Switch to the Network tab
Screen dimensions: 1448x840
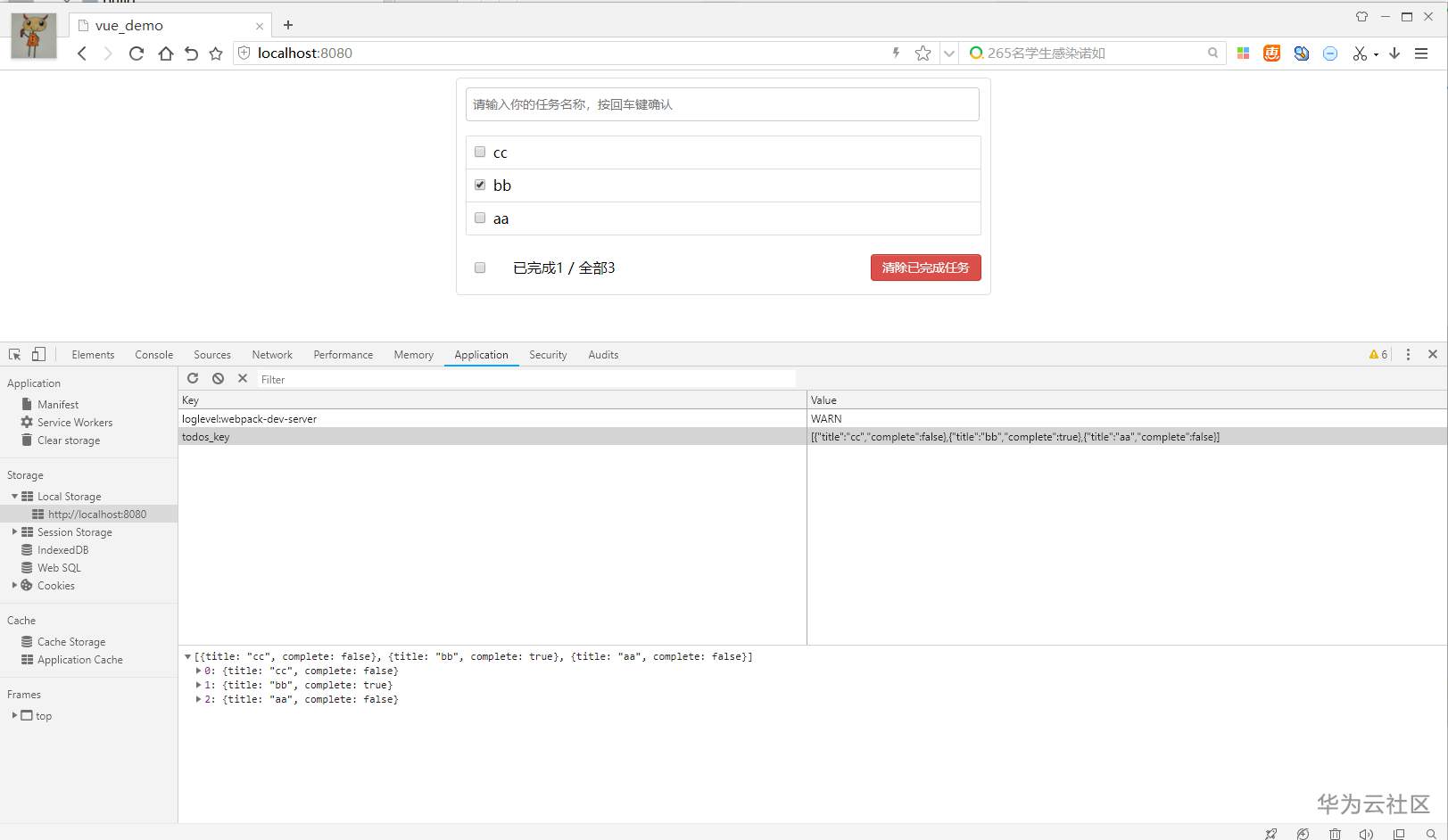pyautogui.click(x=272, y=354)
